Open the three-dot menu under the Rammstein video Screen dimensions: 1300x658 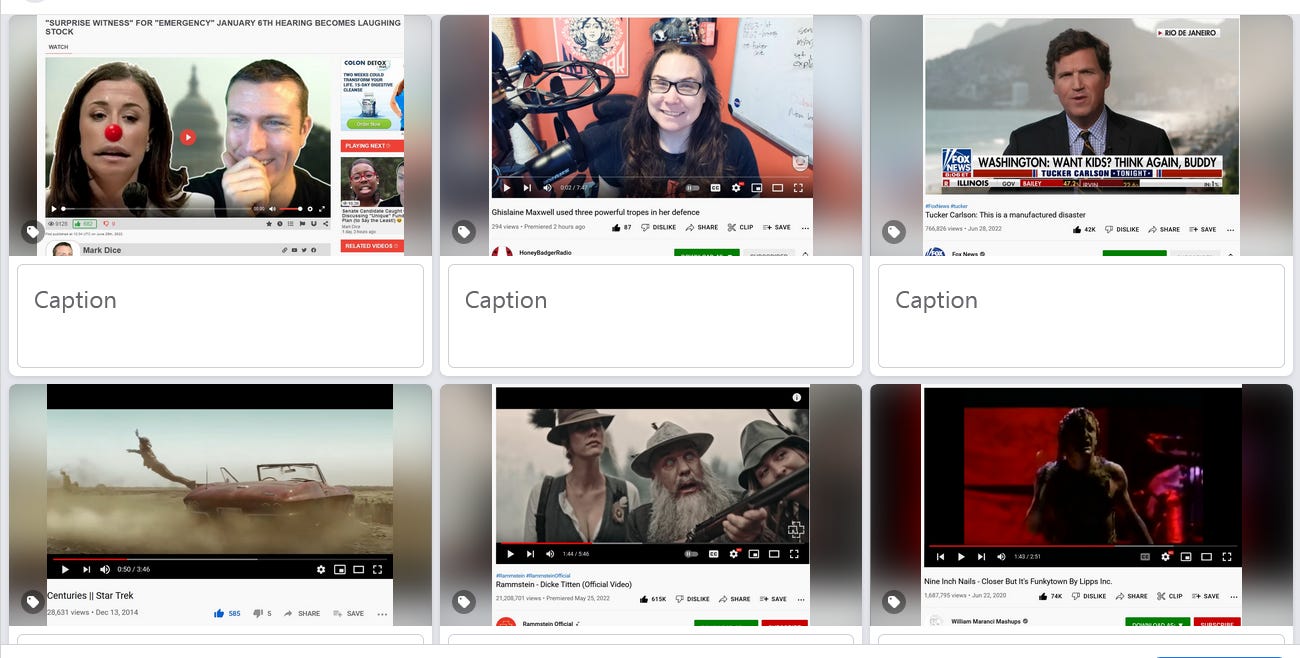803,599
